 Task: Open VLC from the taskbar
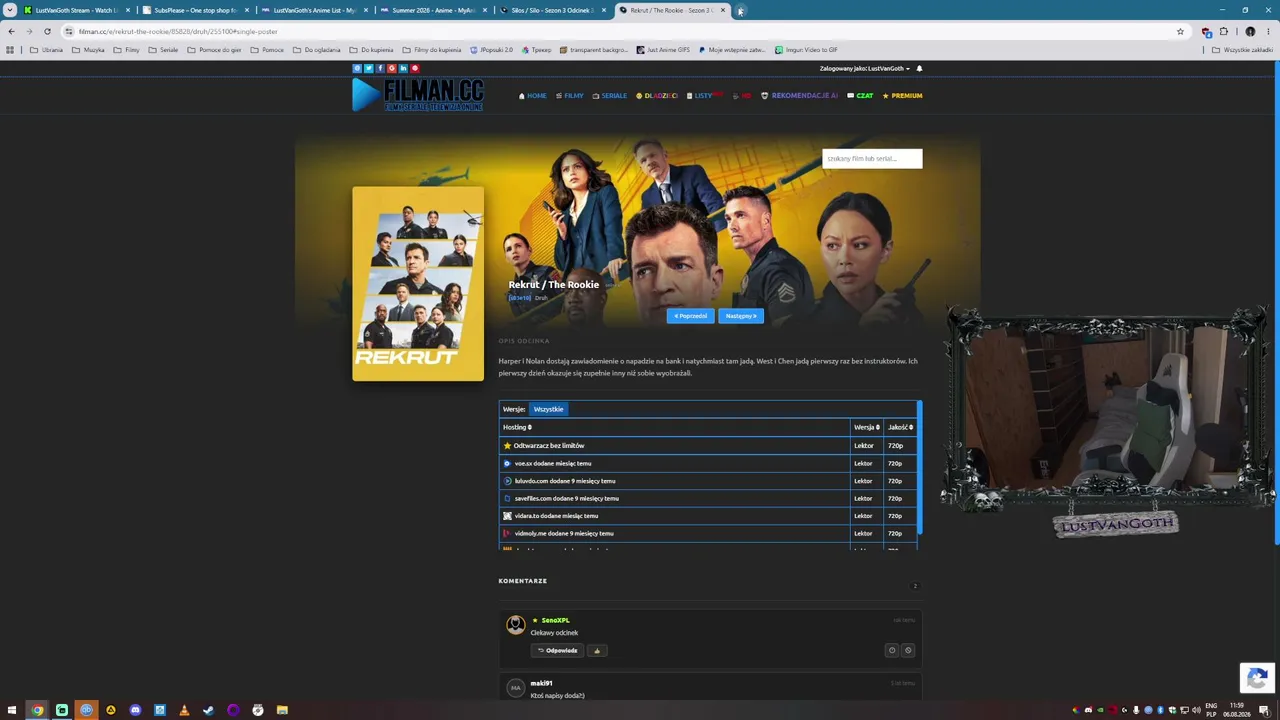pos(184,710)
